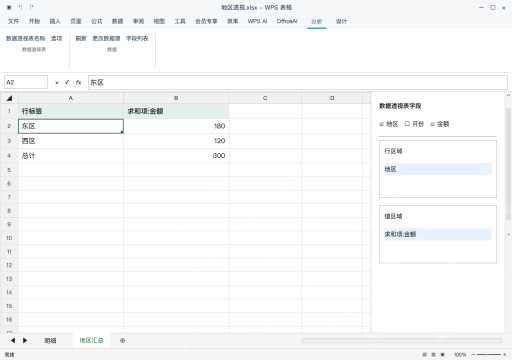Click the horizontal scrollbar
The height and width of the screenshot is (360, 512).
[402, 340]
